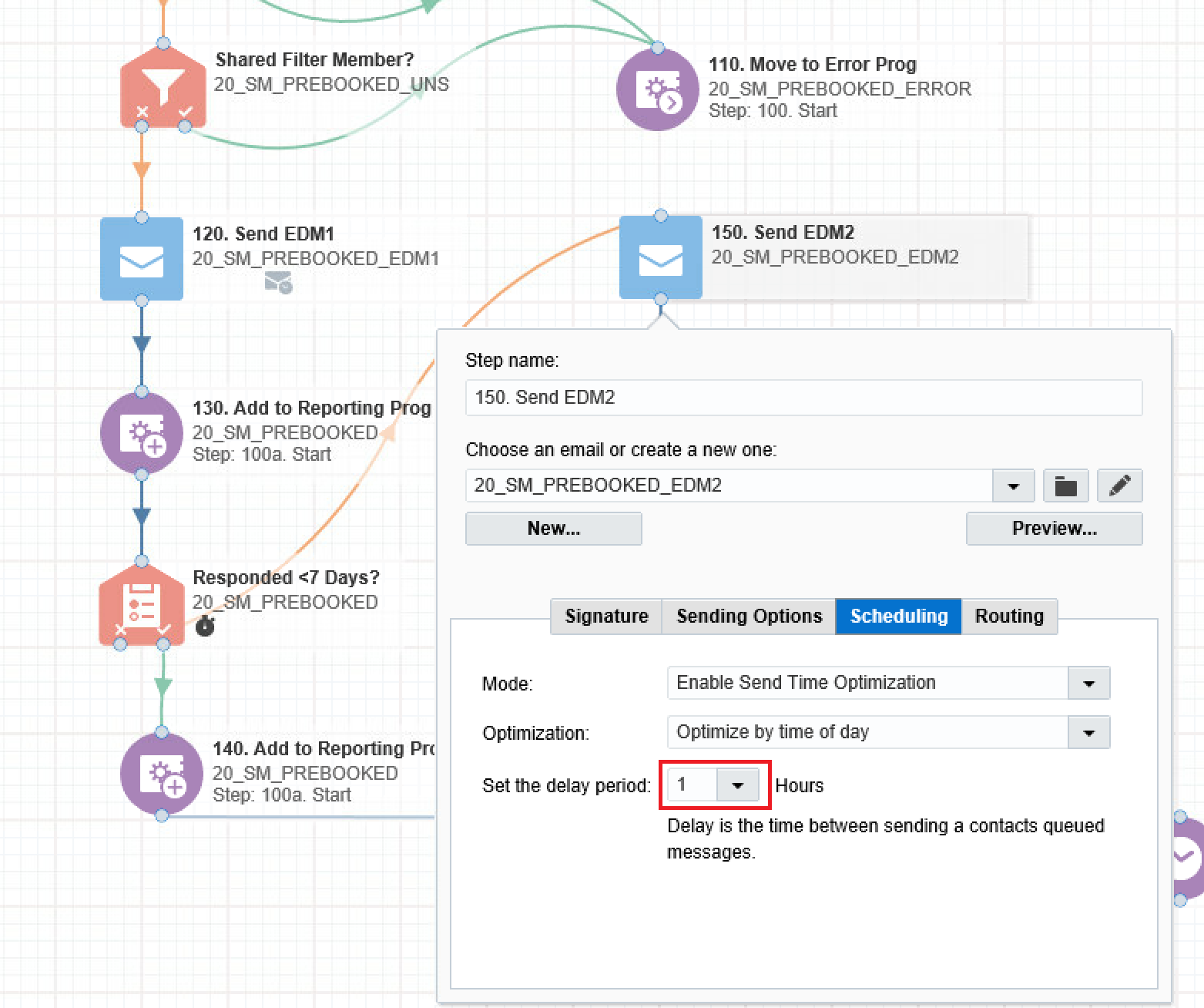Select the Shared Filter Member decision step icon
Viewport: 1204px width, 1008px height.
point(163,86)
